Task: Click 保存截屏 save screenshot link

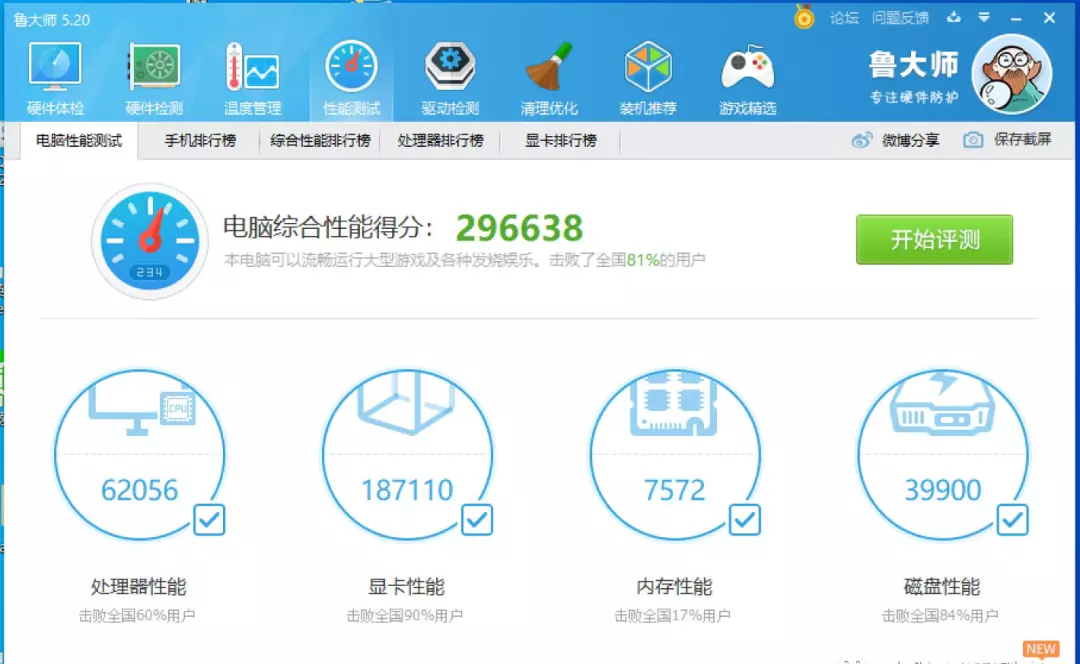Action: tap(1022, 140)
